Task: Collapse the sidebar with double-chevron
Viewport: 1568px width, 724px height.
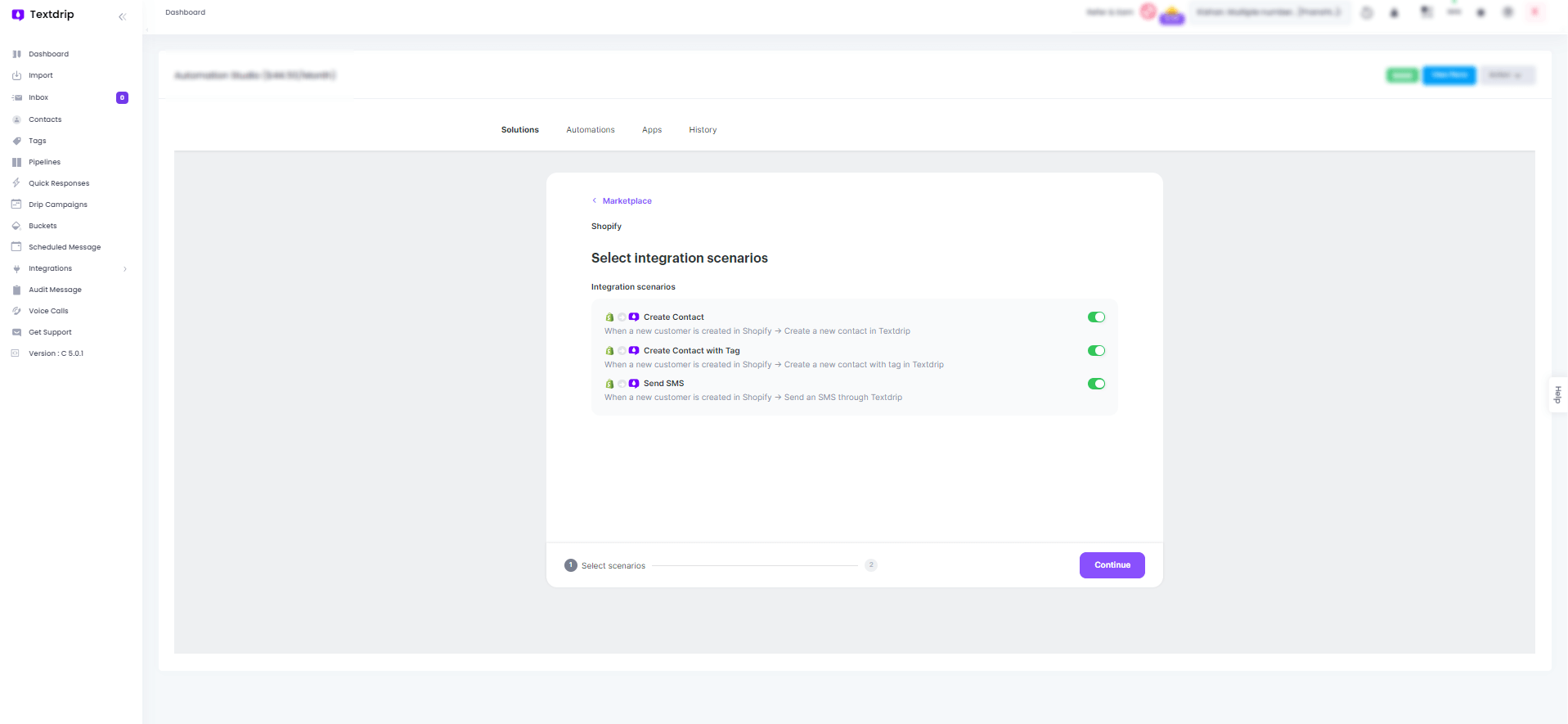Action: click(123, 16)
